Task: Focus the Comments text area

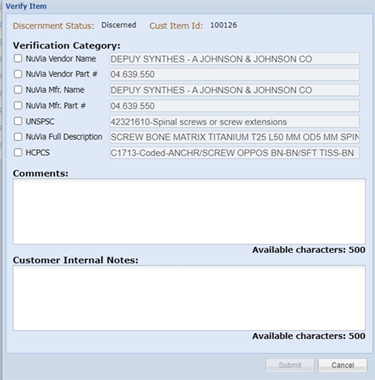Action: pyautogui.click(x=189, y=212)
